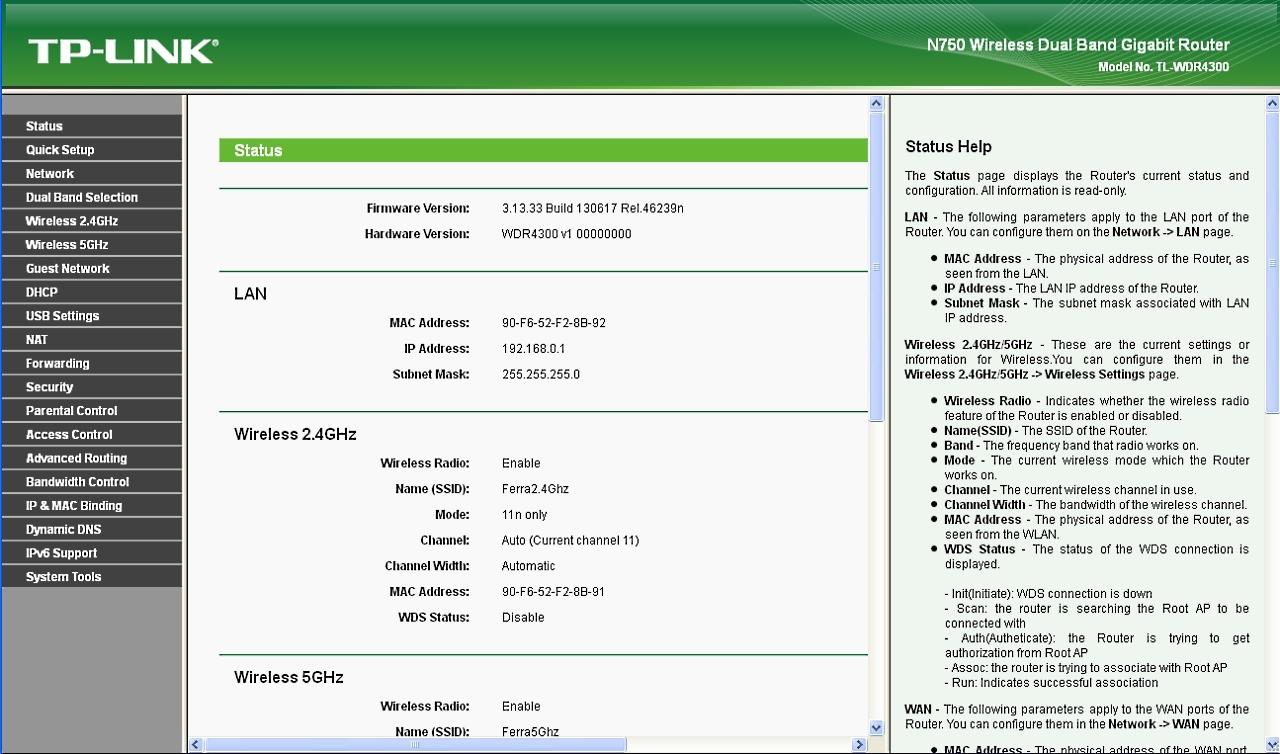1280x754 pixels.
Task: Click the main pane vertical scrollbar thumb
Action: pyautogui.click(x=877, y=265)
